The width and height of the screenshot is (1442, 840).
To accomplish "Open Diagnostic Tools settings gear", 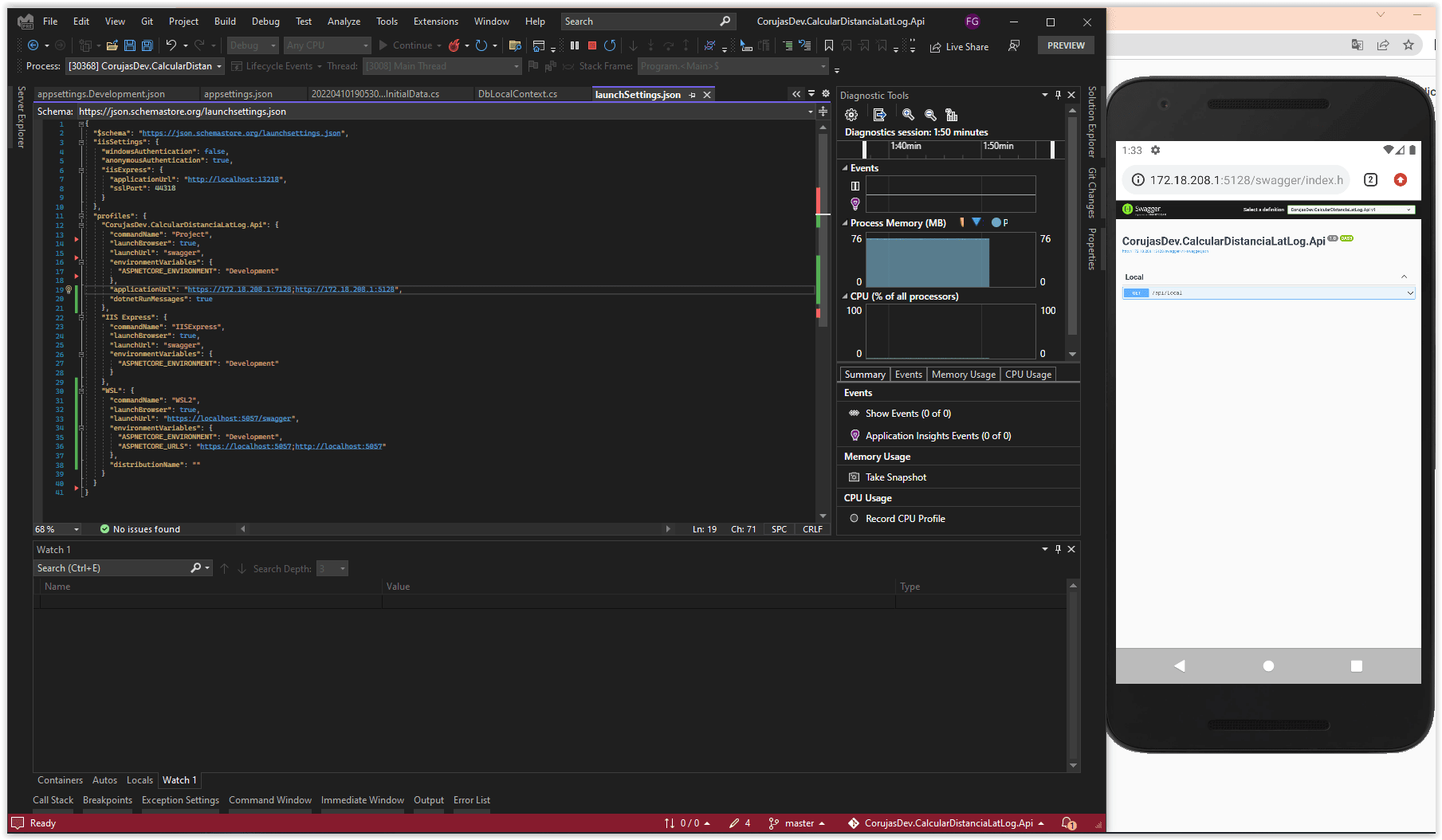I will pos(851,115).
